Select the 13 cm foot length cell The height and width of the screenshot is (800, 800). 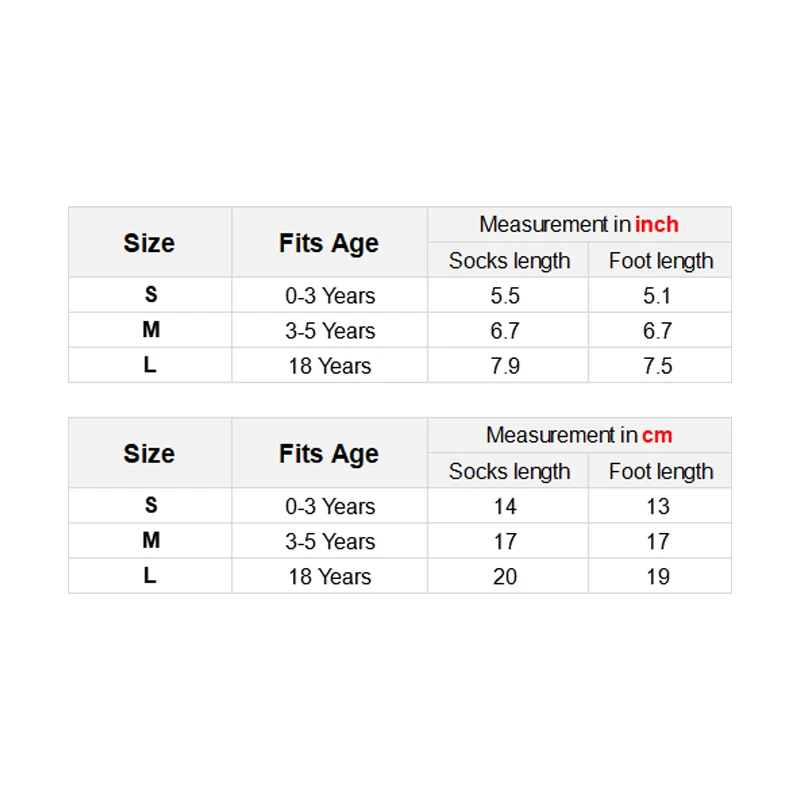657,507
